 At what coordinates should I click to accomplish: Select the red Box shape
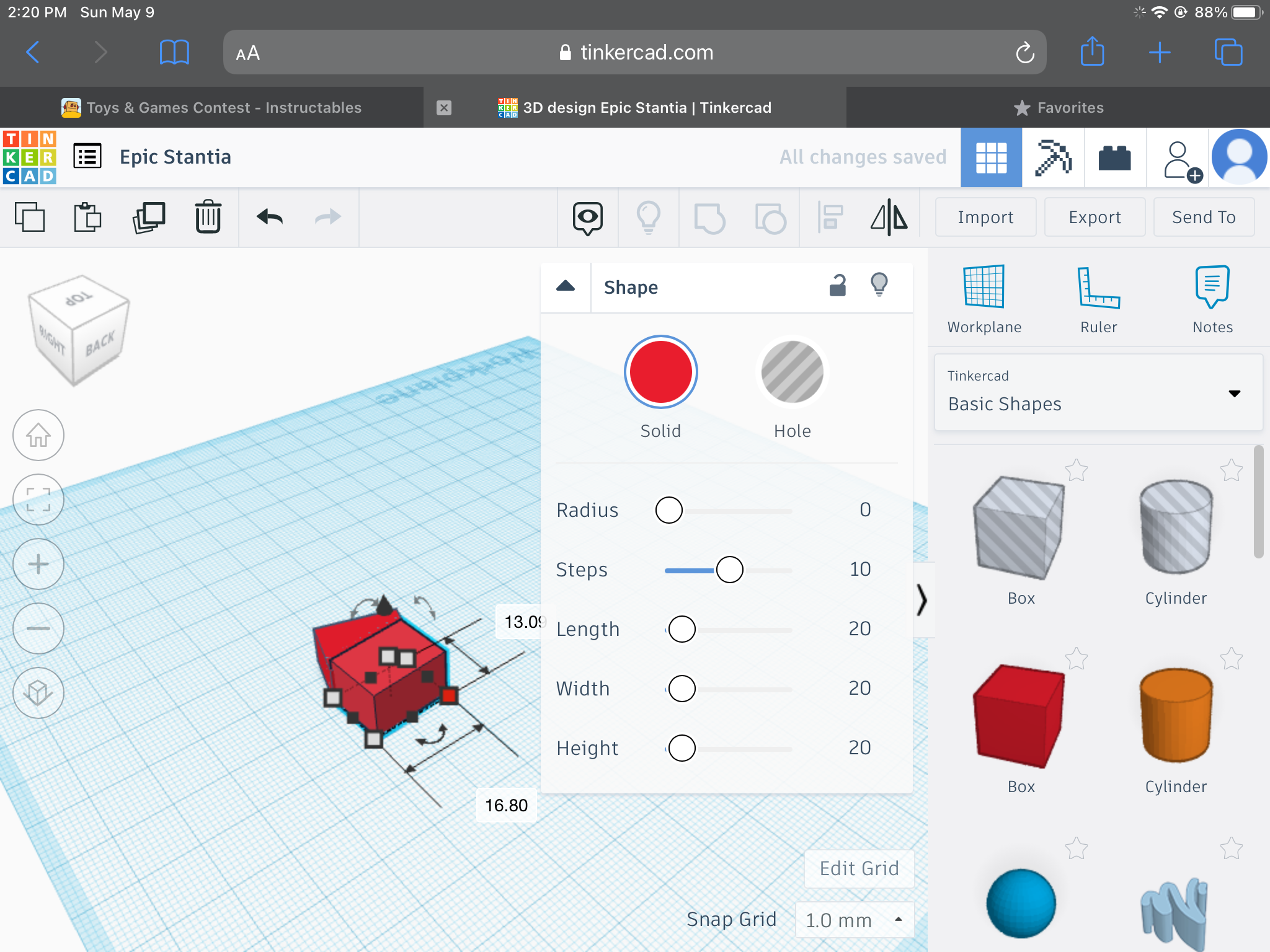click(x=1020, y=716)
